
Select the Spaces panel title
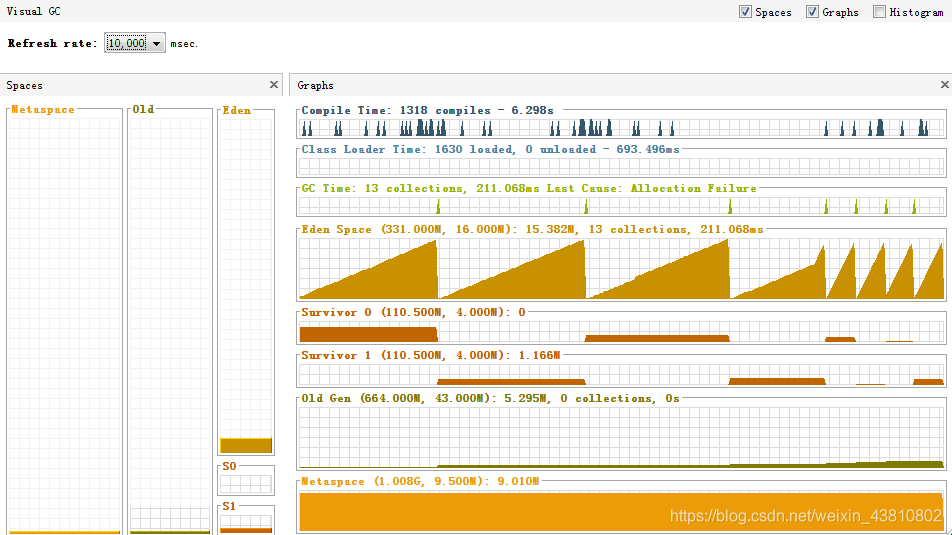[x=24, y=86]
